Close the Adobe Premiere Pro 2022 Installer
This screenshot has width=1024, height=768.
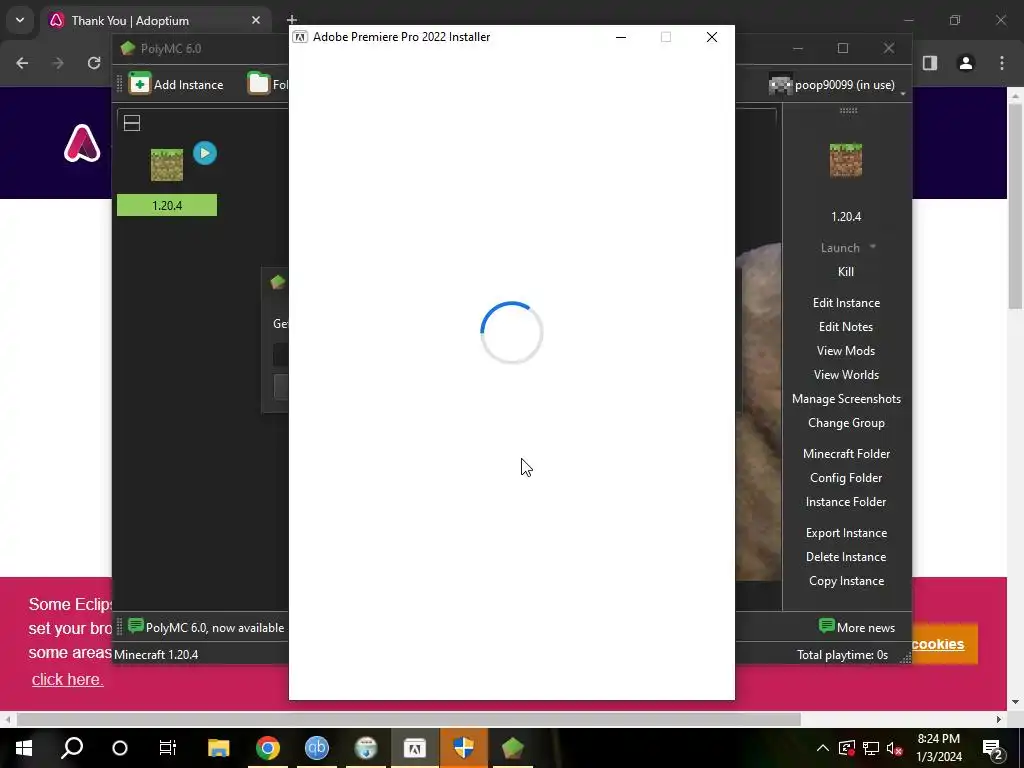(712, 37)
